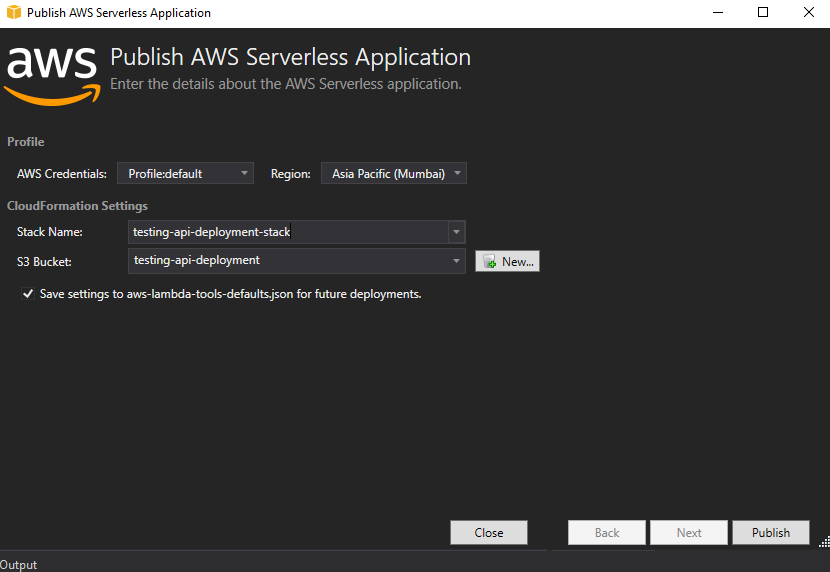
Task: Minimize the Publish AWS Serverless Application window
Action: pos(718,12)
